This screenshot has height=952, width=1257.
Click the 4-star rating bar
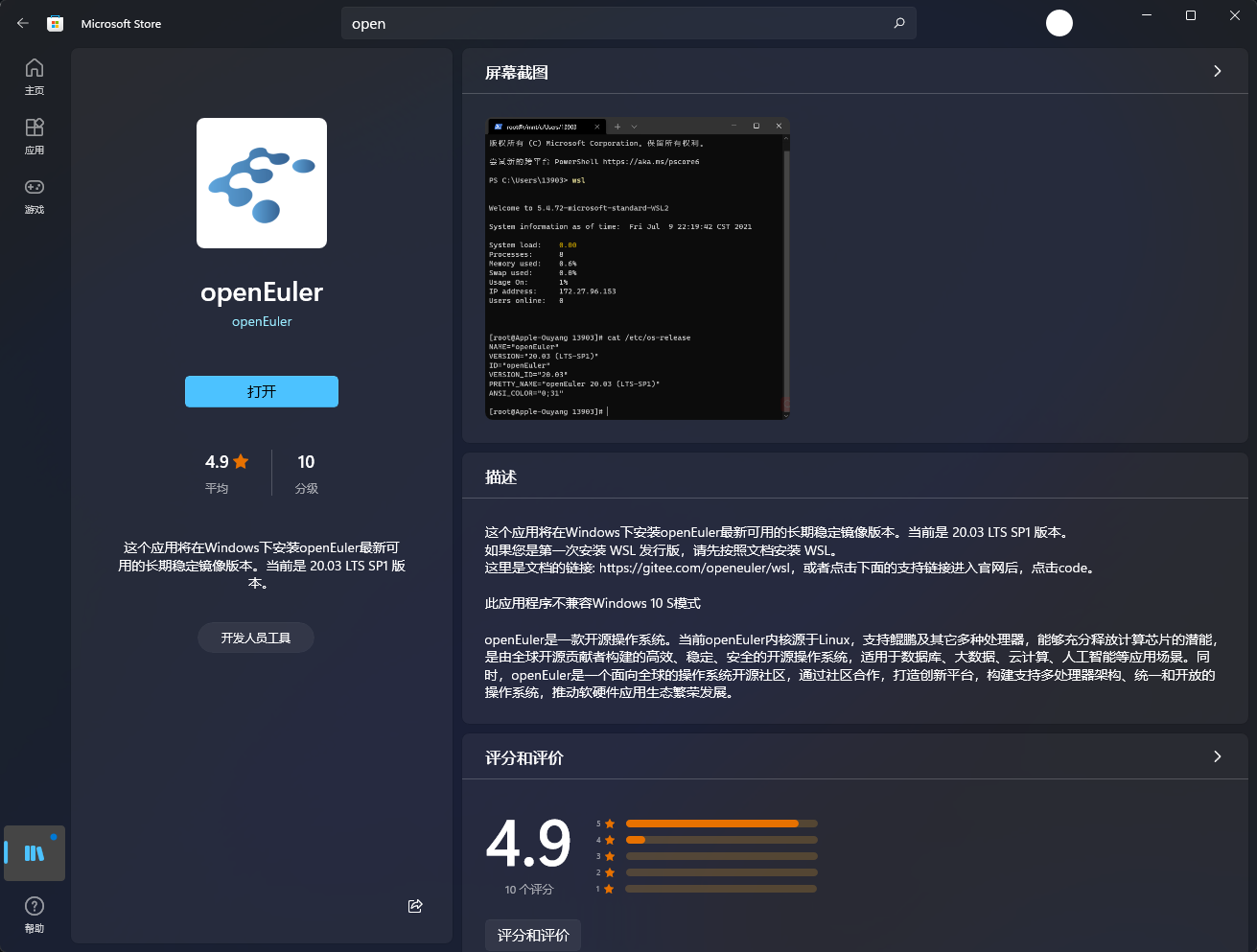tap(721, 840)
